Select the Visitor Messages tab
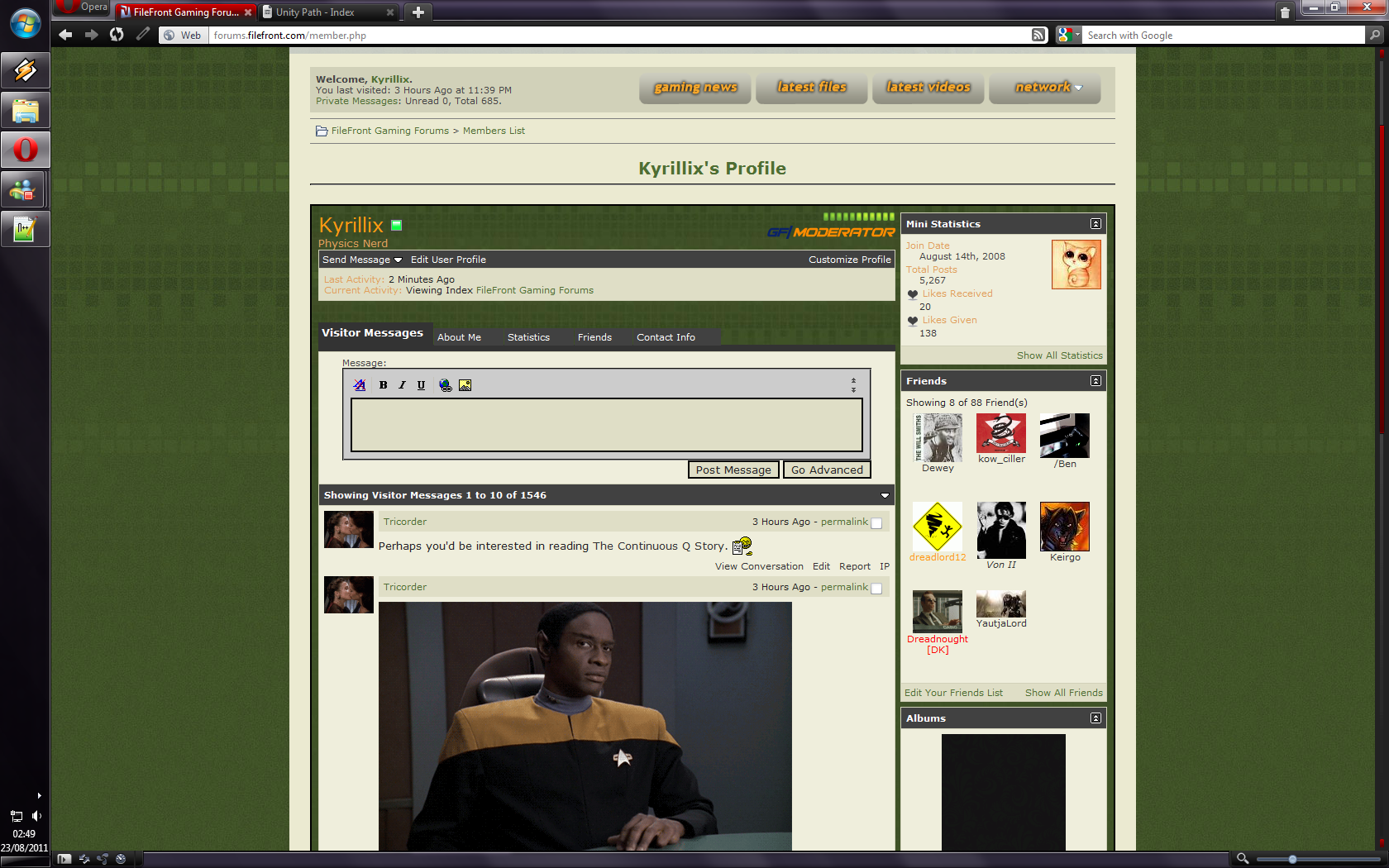This screenshot has height=868, width=1389. 372,333
